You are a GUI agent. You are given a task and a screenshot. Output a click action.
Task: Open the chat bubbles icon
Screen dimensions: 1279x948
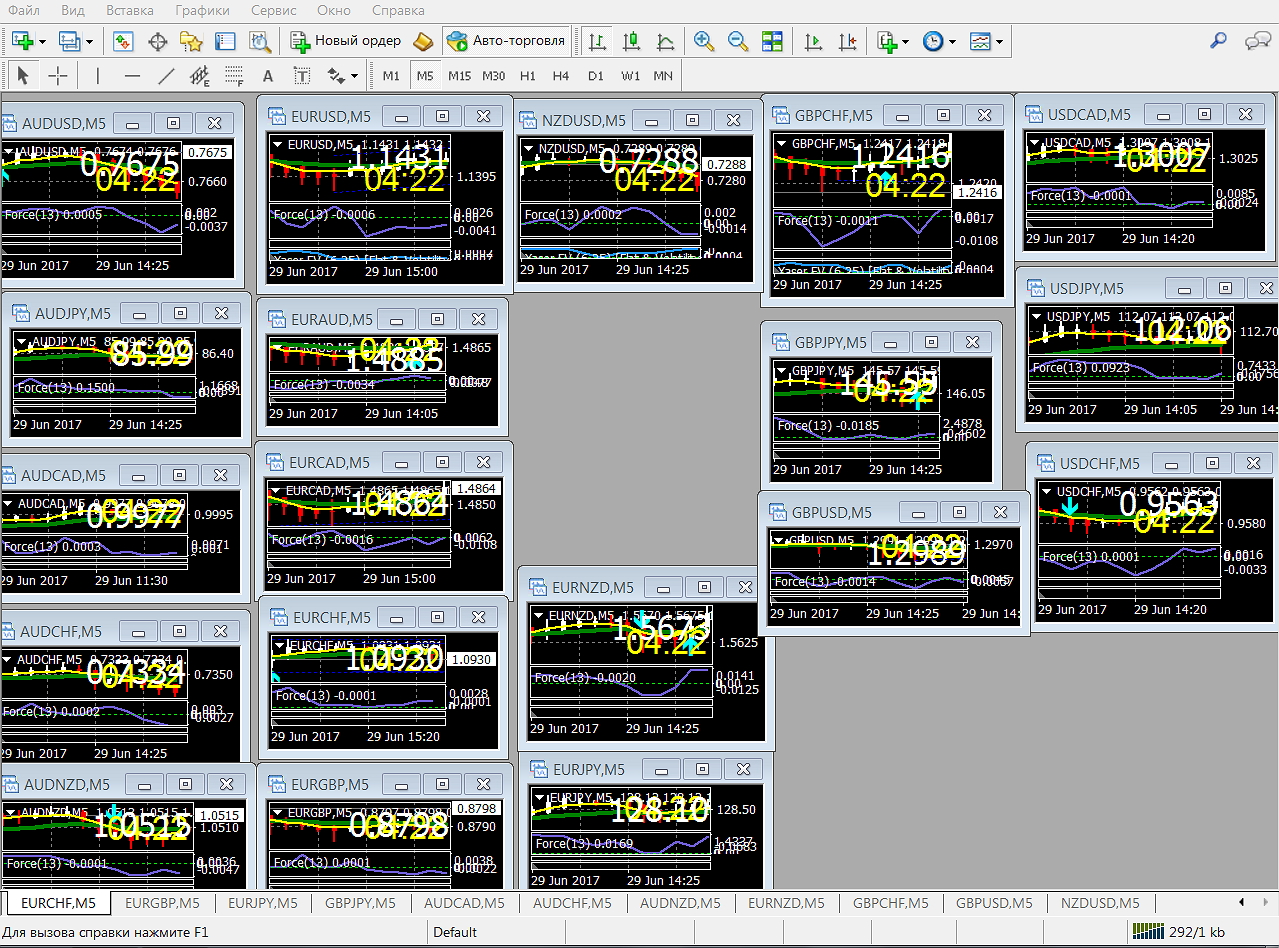[x=1257, y=41]
